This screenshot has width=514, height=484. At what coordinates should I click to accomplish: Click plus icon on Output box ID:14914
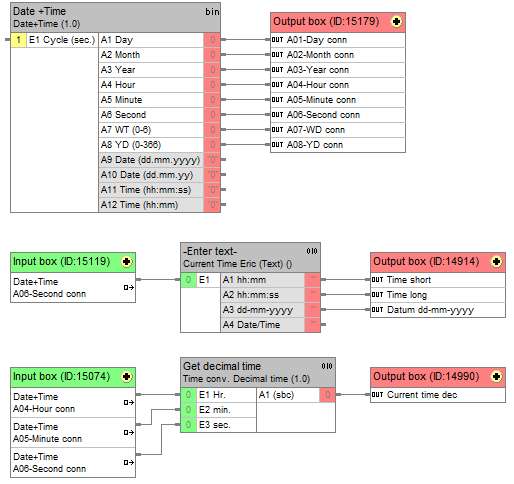(x=496, y=262)
